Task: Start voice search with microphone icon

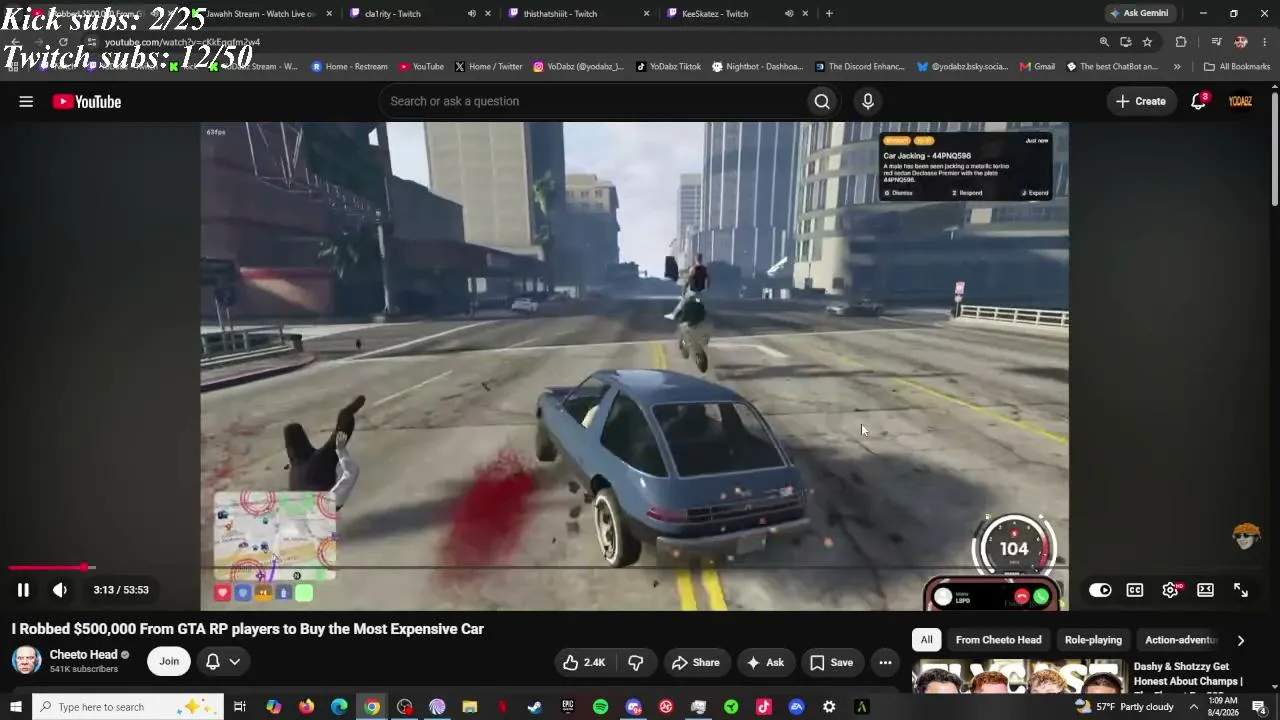Action: tap(868, 101)
